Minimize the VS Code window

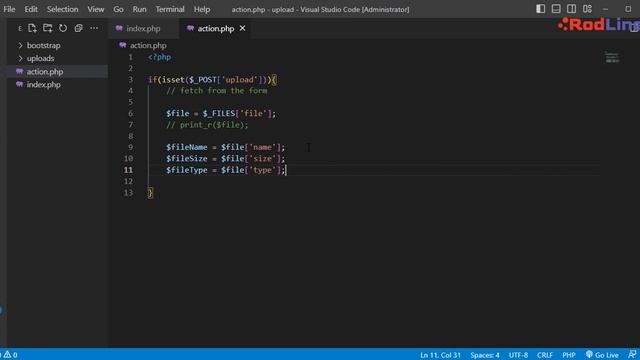pos(605,9)
